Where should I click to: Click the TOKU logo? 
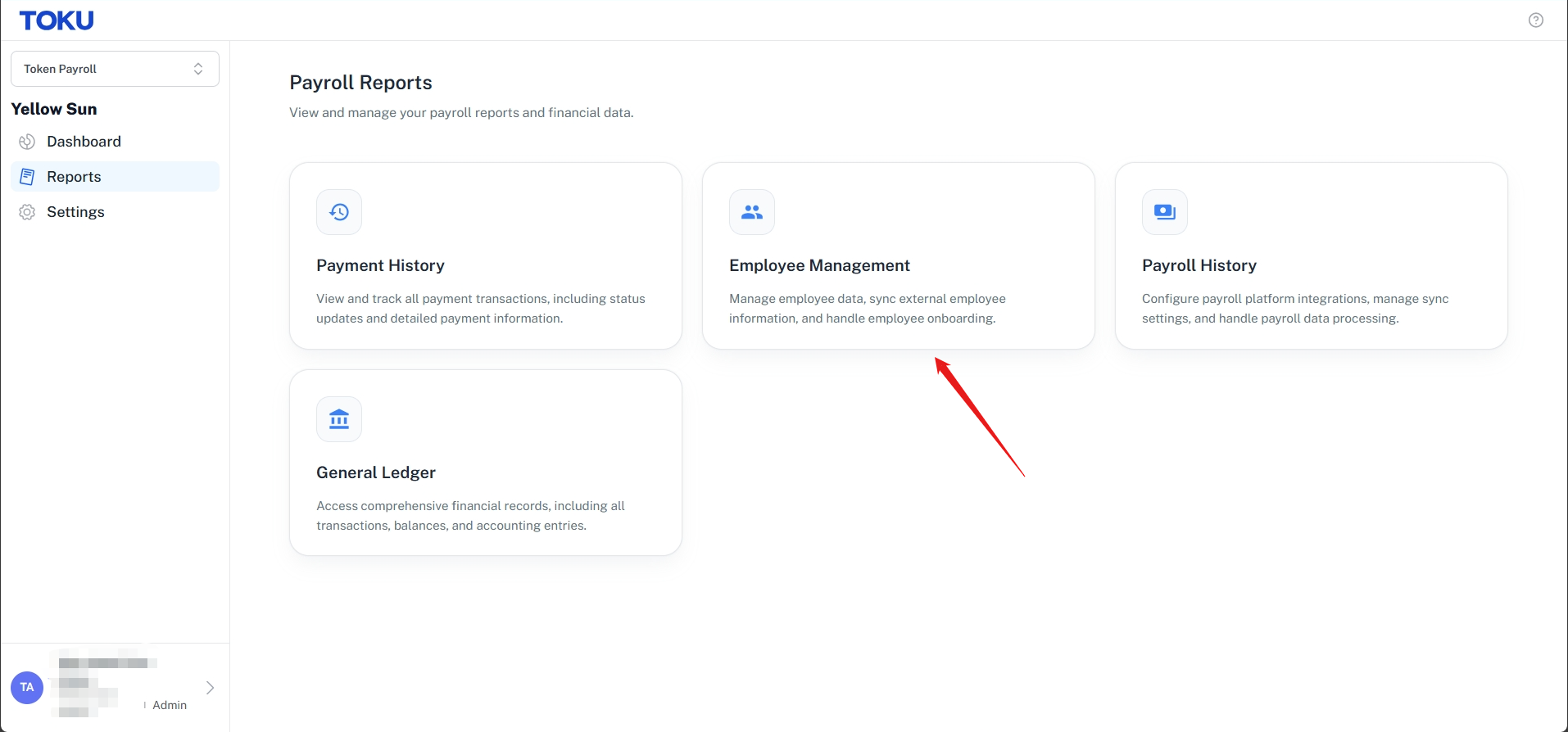pos(57,20)
